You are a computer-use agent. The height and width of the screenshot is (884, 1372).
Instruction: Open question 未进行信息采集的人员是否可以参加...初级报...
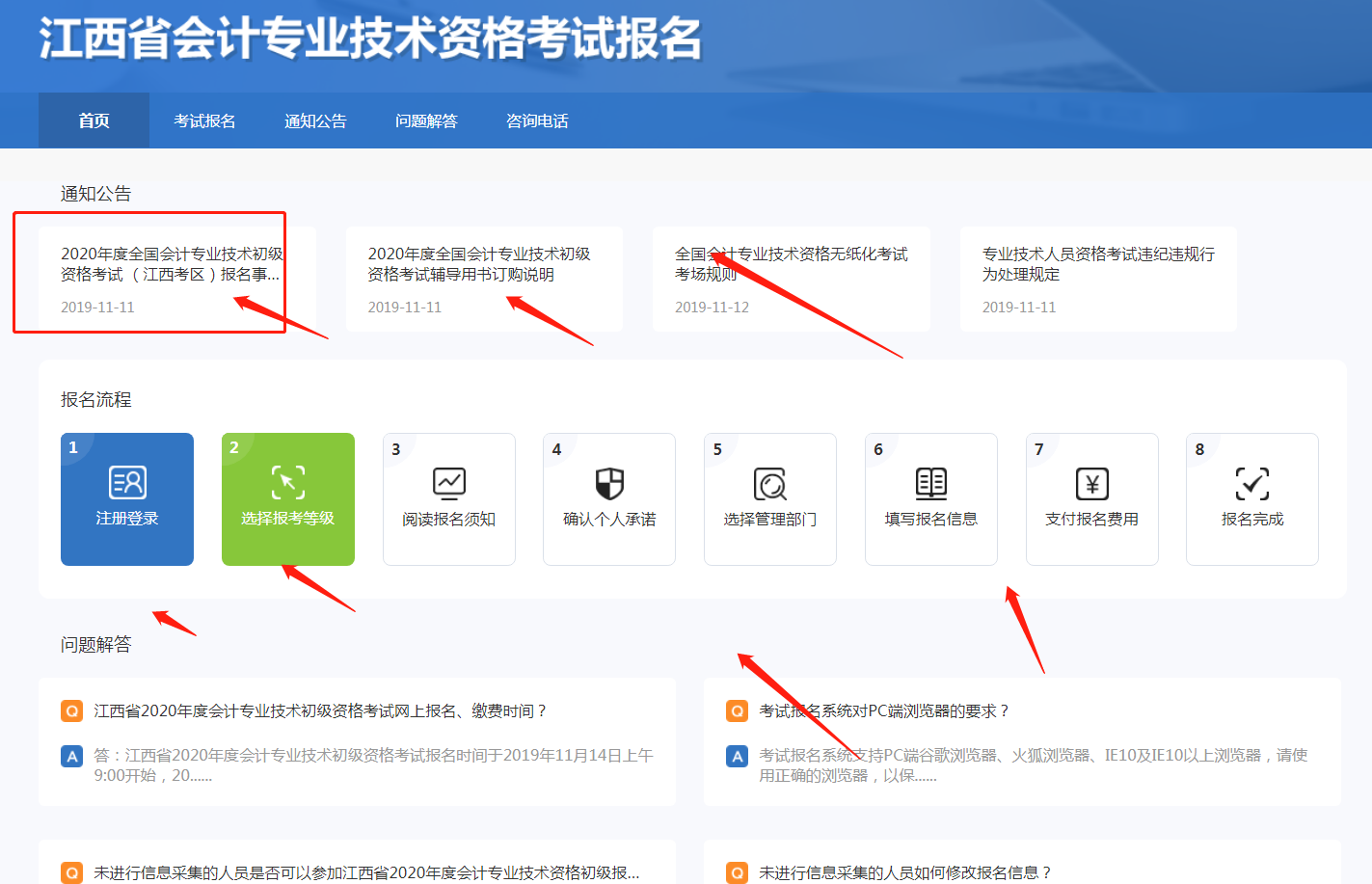[366, 872]
